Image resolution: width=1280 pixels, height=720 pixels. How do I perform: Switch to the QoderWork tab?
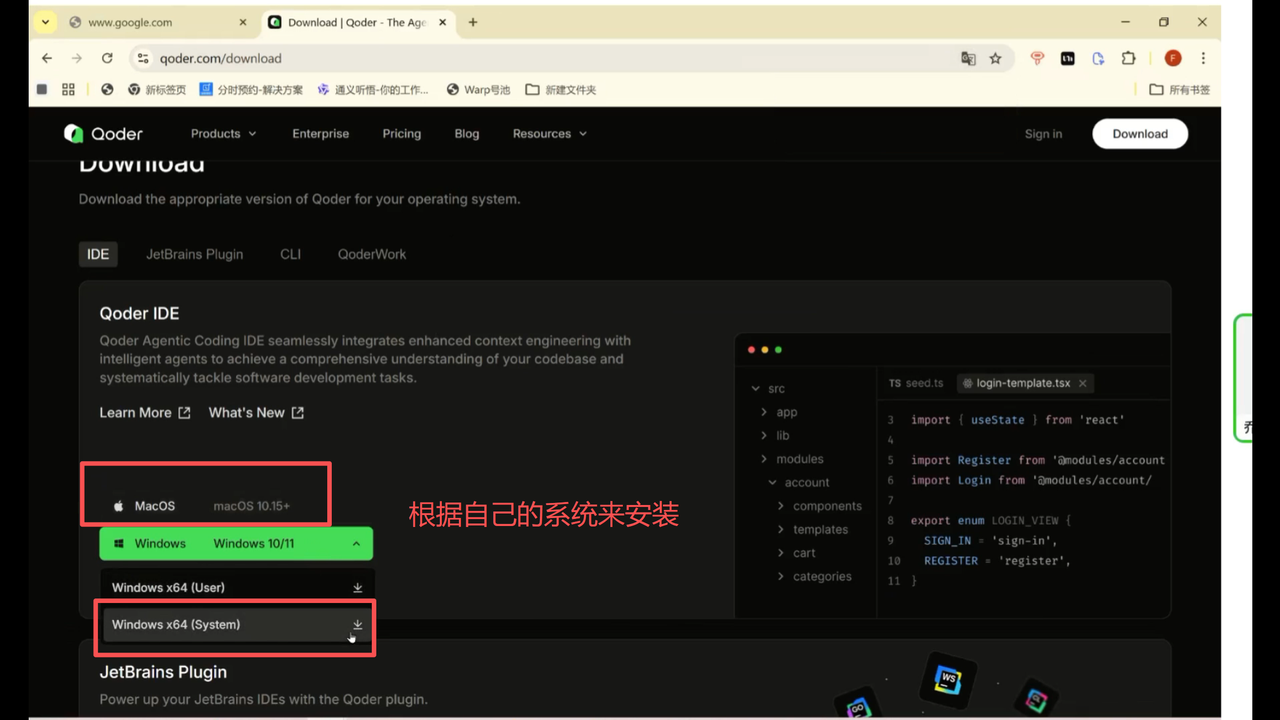(x=372, y=254)
